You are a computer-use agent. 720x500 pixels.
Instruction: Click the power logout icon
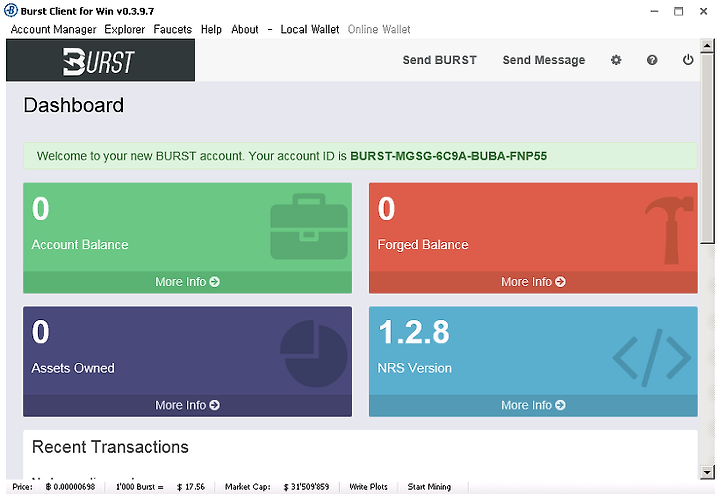click(x=687, y=60)
